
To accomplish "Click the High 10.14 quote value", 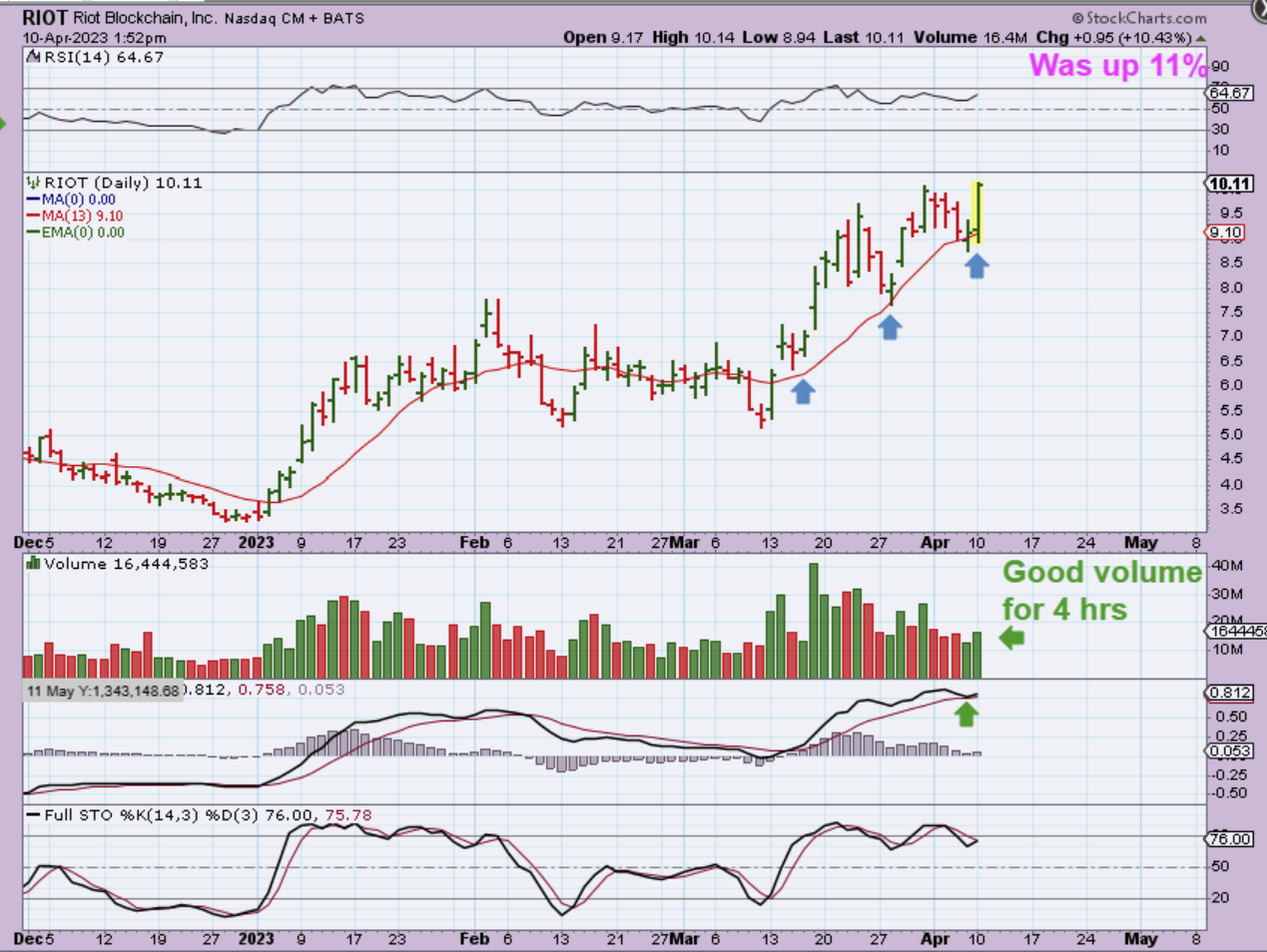I will (693, 37).
